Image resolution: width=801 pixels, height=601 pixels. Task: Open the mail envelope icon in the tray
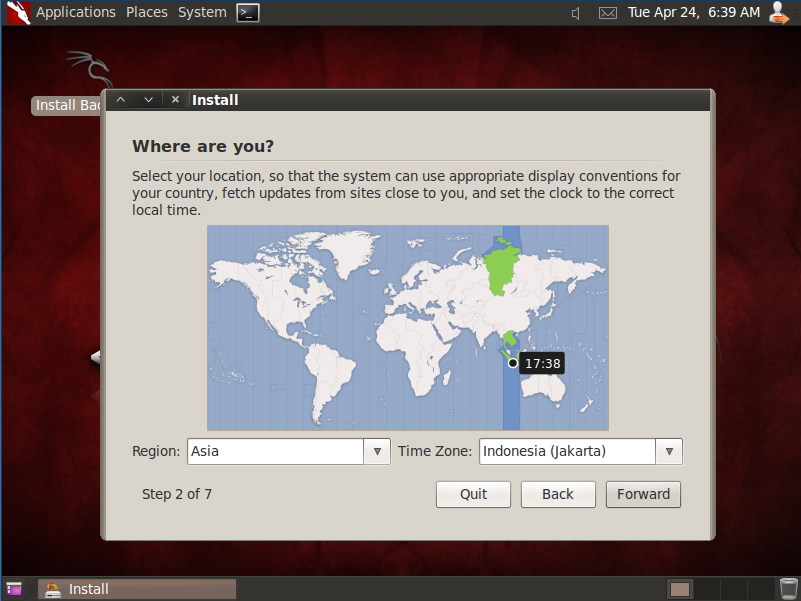pyautogui.click(x=607, y=13)
